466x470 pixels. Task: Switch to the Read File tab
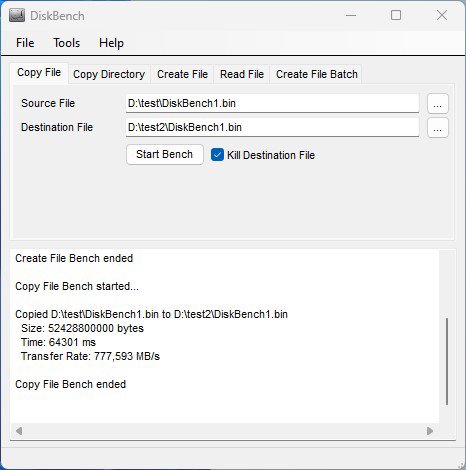click(242, 74)
